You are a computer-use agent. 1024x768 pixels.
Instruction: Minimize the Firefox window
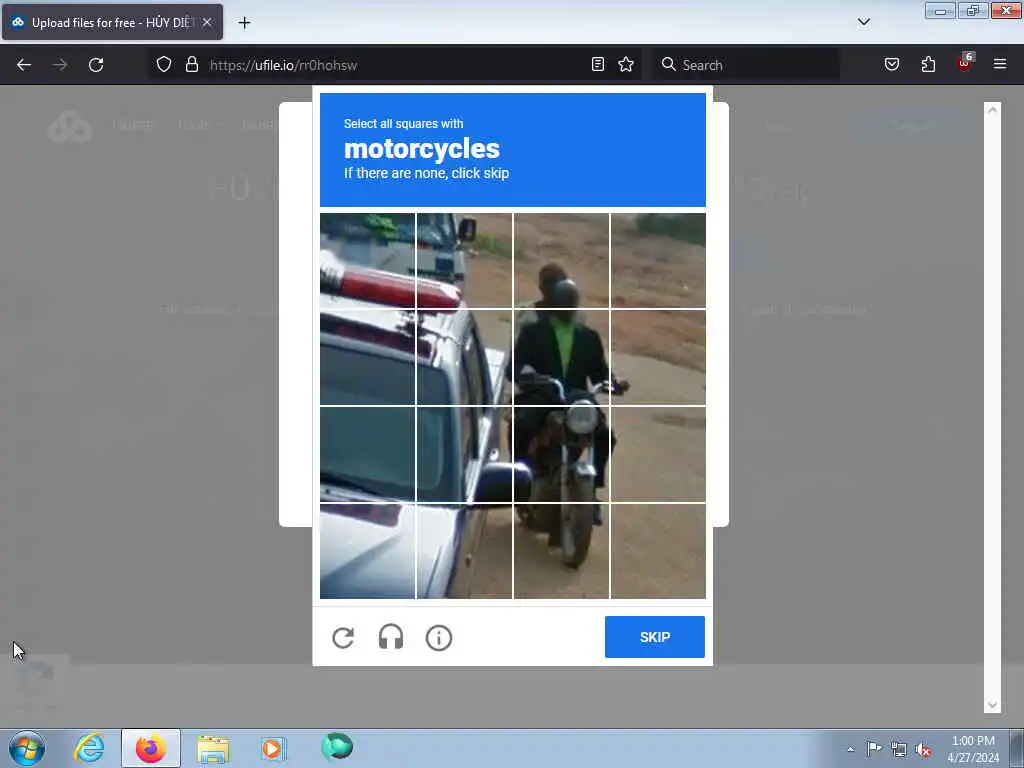tap(940, 10)
